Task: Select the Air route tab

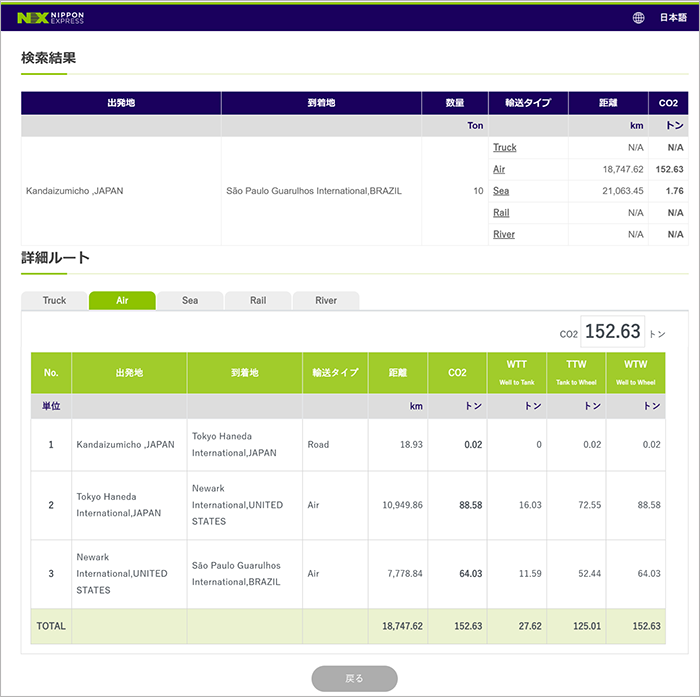Action: tap(122, 300)
